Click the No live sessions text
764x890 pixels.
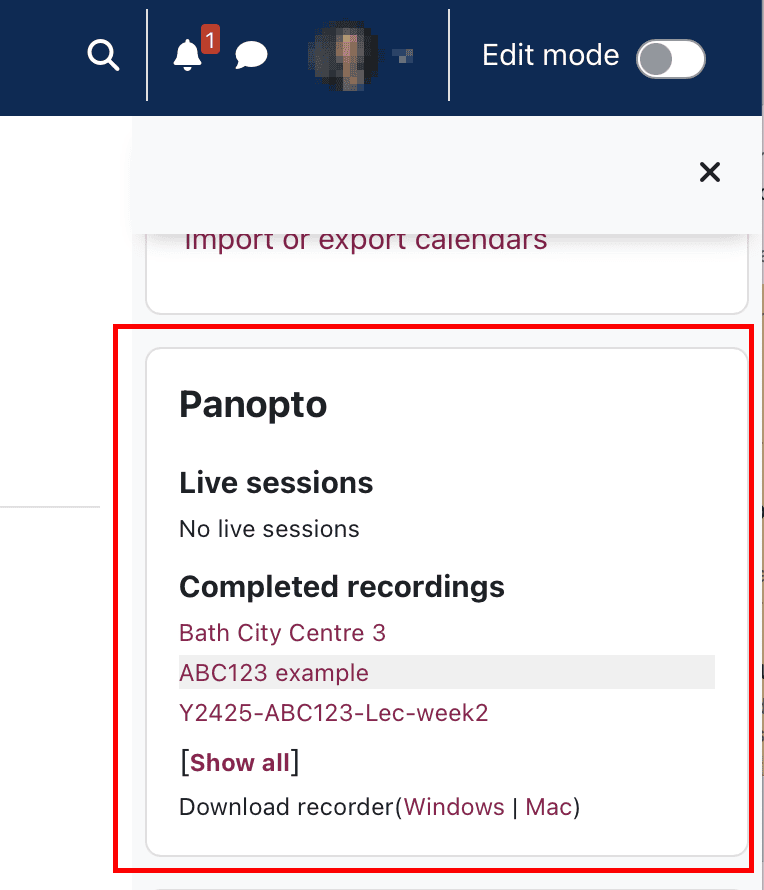269,528
